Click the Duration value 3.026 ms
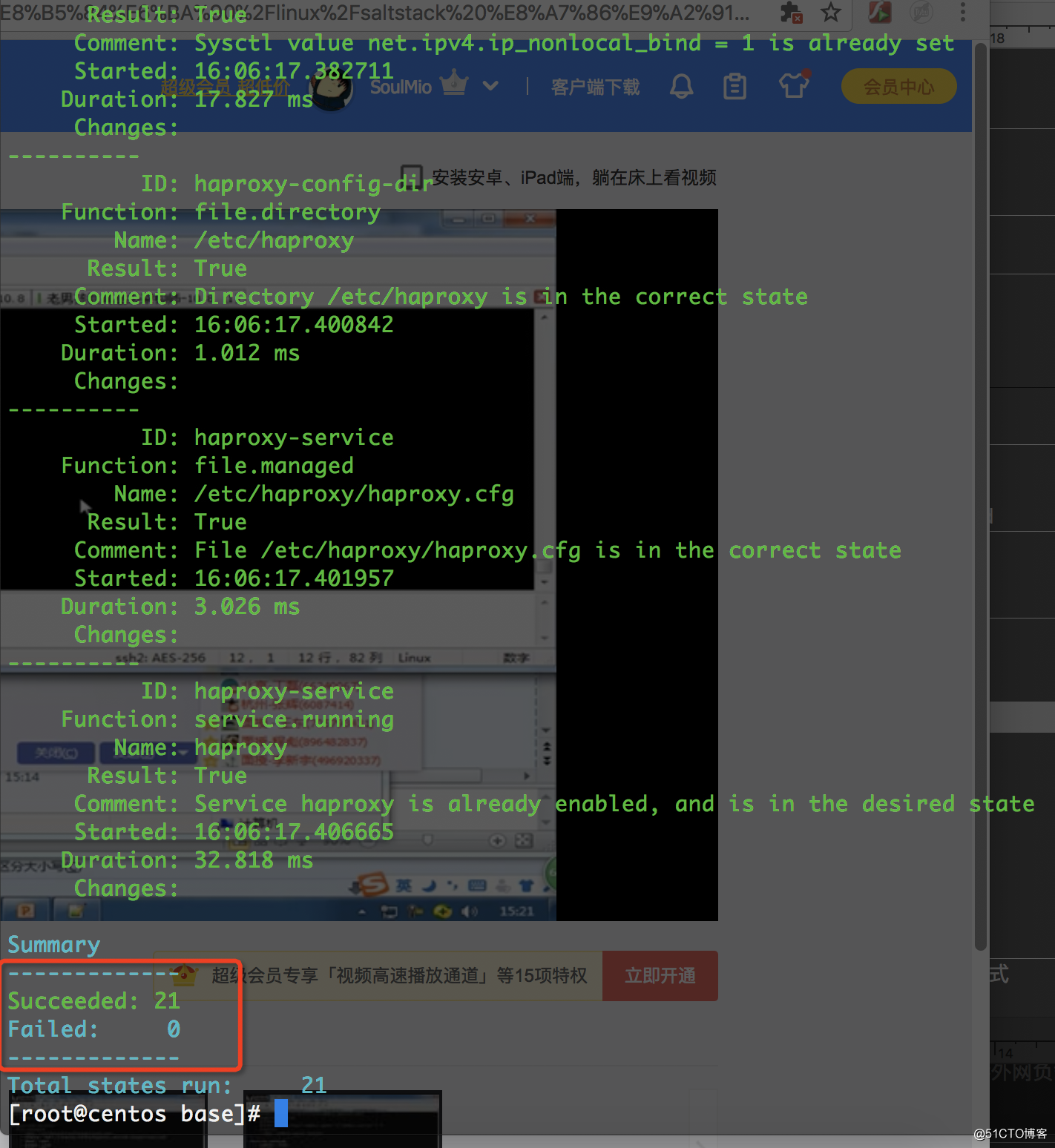The height and width of the screenshot is (1148, 1055). pyautogui.click(x=247, y=607)
